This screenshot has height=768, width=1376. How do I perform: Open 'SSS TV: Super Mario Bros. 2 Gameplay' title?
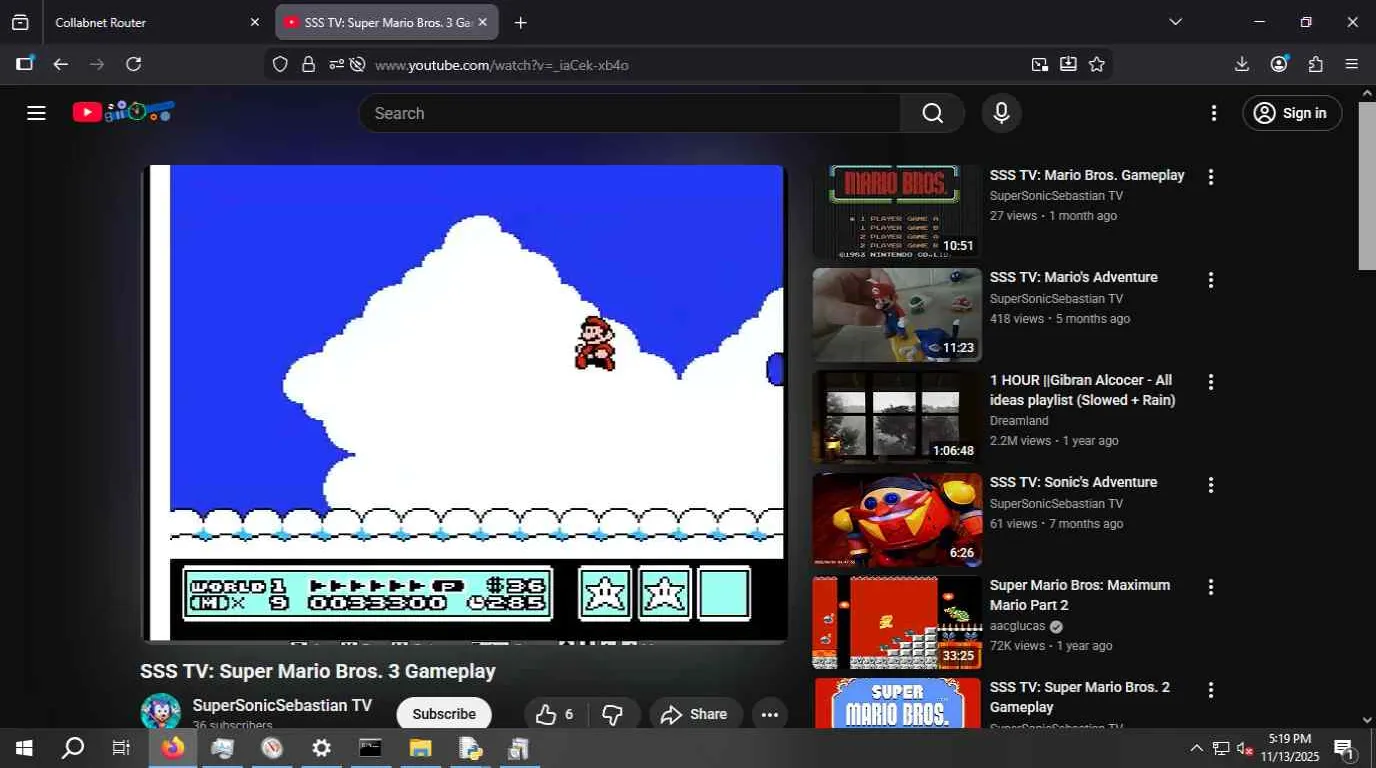(x=1080, y=697)
